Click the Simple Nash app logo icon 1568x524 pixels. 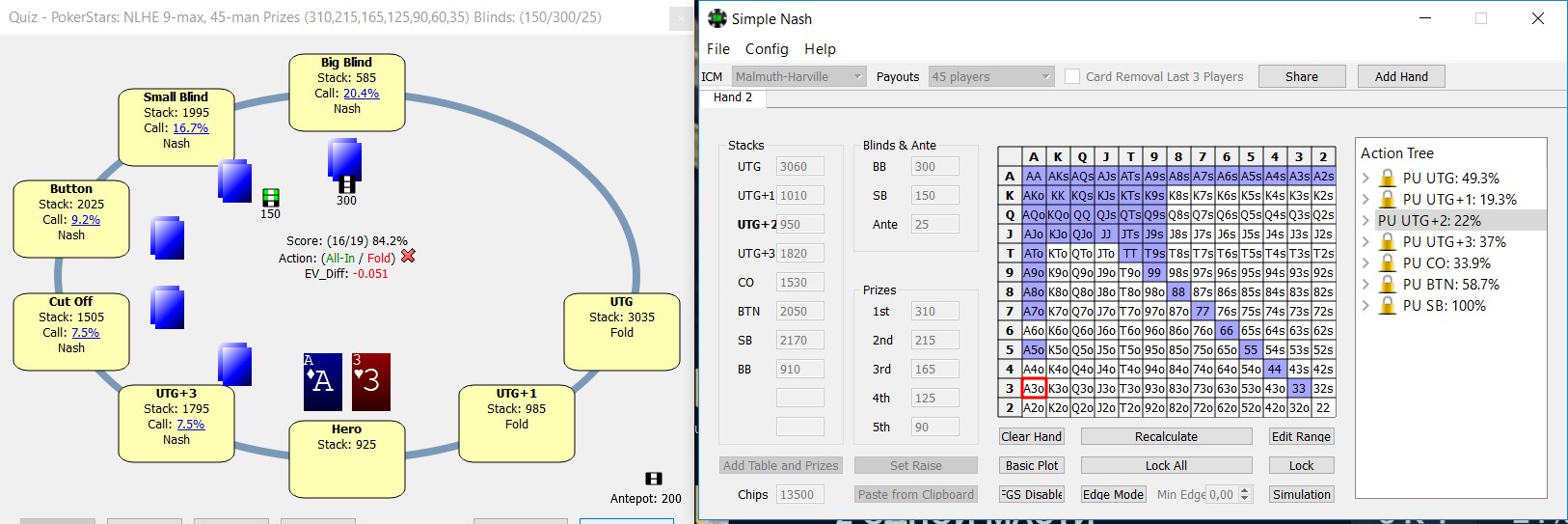click(x=717, y=18)
